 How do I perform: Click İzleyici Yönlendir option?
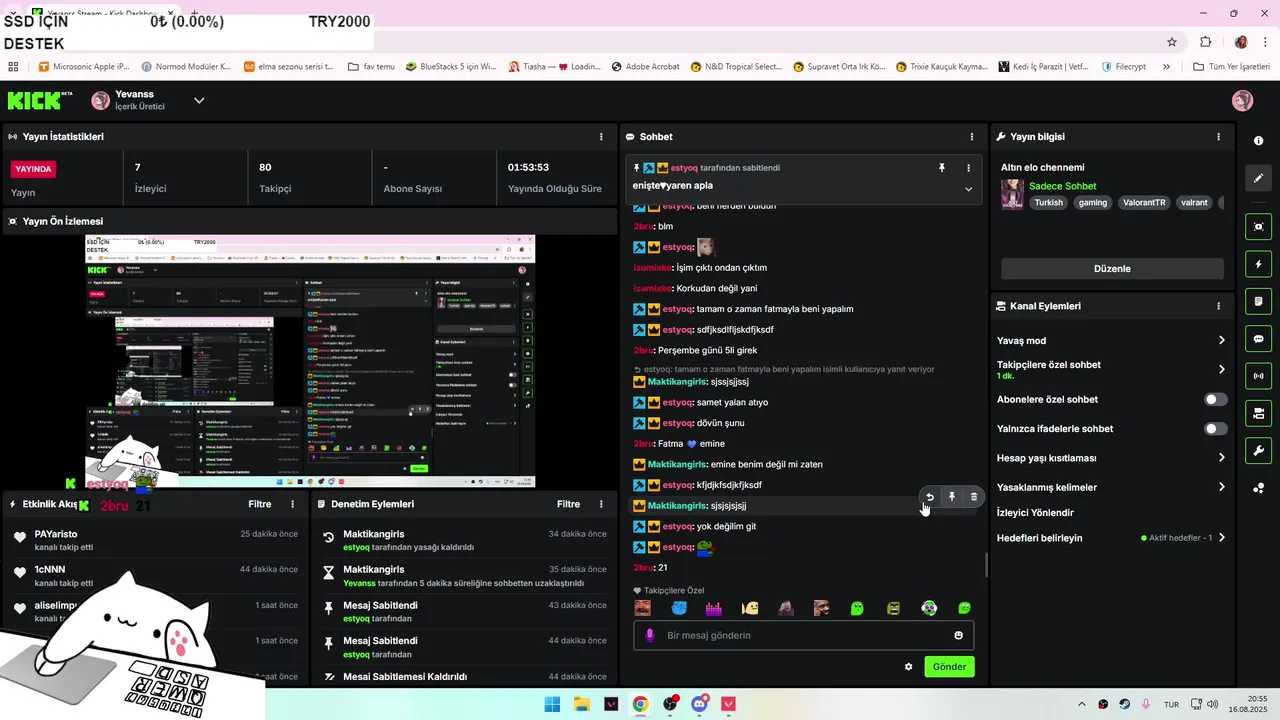point(1035,513)
